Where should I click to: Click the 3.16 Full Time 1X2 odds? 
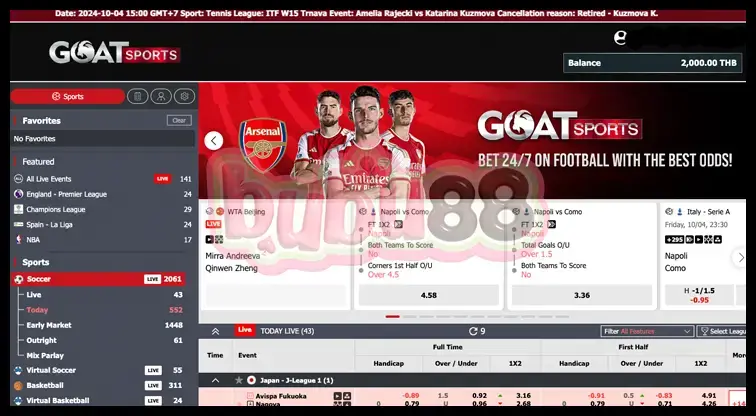click(523, 396)
